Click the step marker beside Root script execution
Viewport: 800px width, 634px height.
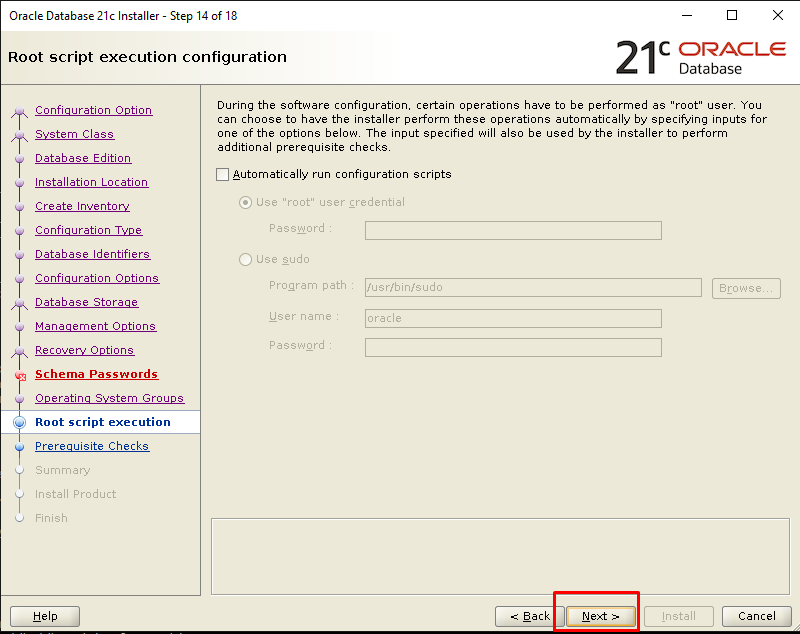click(x=19, y=422)
